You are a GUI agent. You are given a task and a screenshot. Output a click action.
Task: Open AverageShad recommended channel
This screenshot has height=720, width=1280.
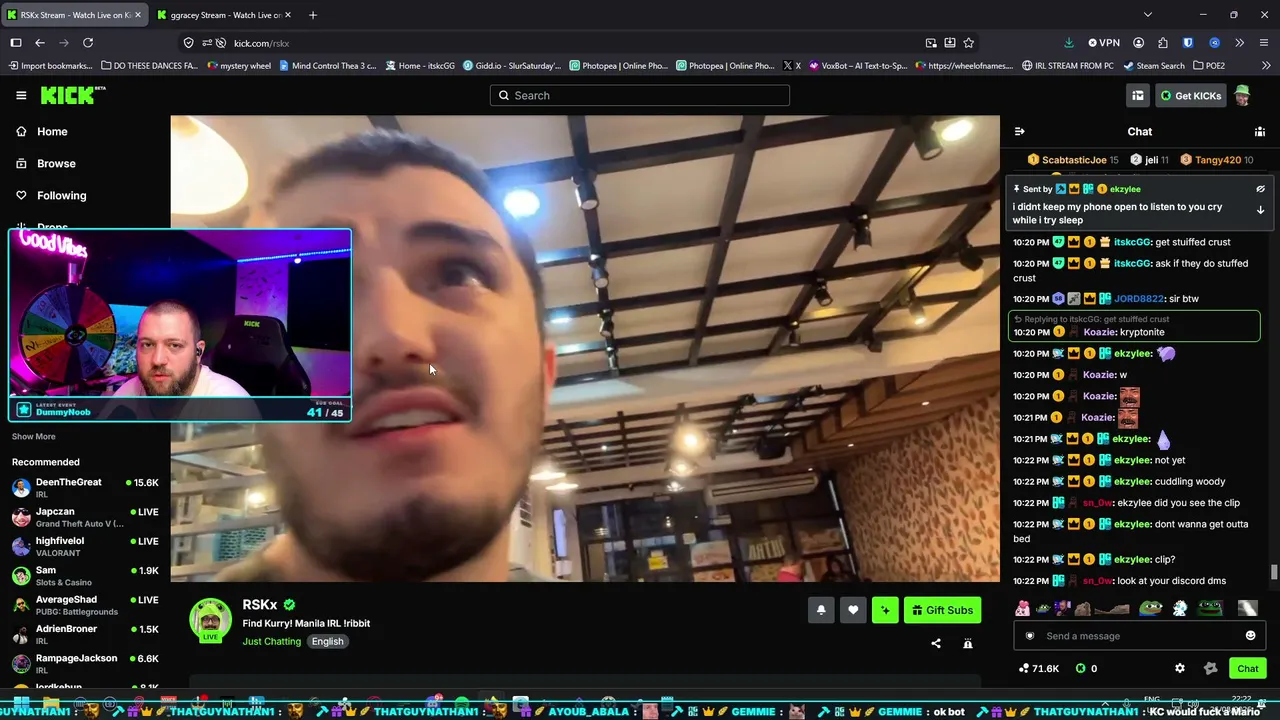pos(85,605)
